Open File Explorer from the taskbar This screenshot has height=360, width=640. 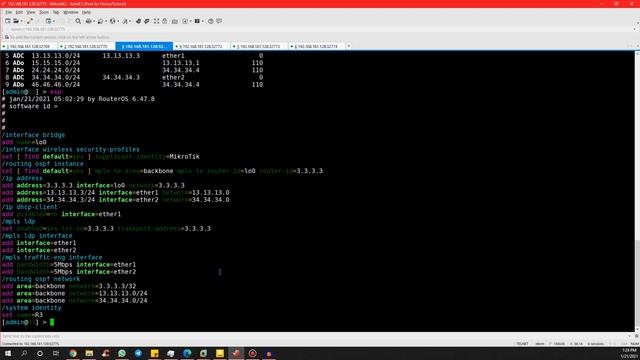pos(89,353)
